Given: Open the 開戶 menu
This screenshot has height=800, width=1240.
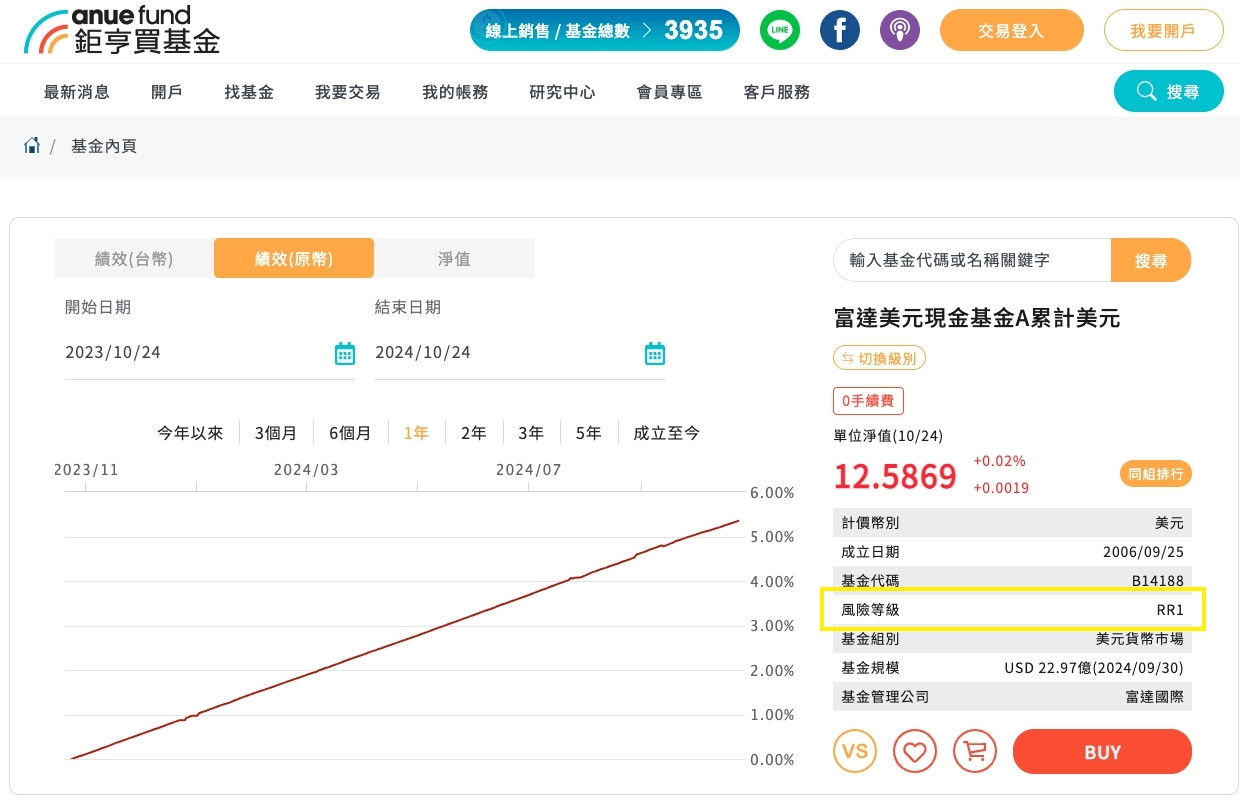Looking at the screenshot, I should click(x=167, y=92).
